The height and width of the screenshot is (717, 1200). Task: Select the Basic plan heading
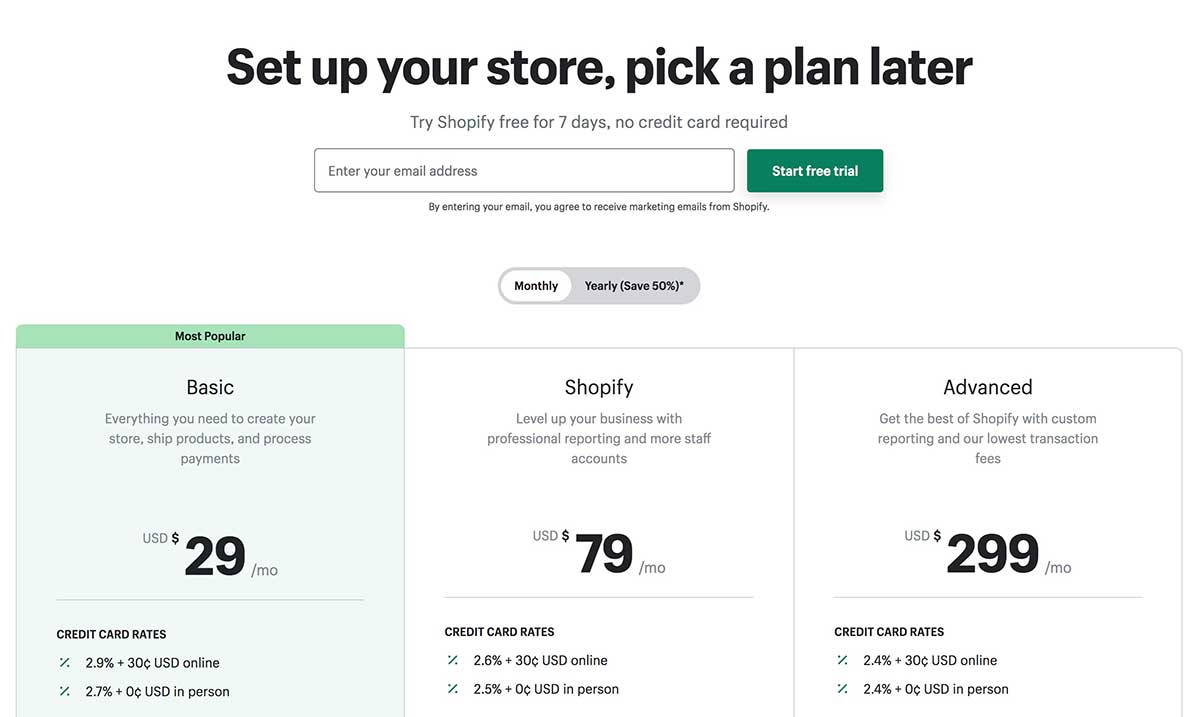pos(210,387)
